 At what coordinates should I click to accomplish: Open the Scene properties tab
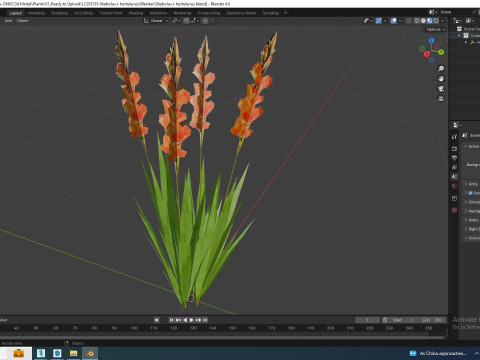(x=454, y=177)
